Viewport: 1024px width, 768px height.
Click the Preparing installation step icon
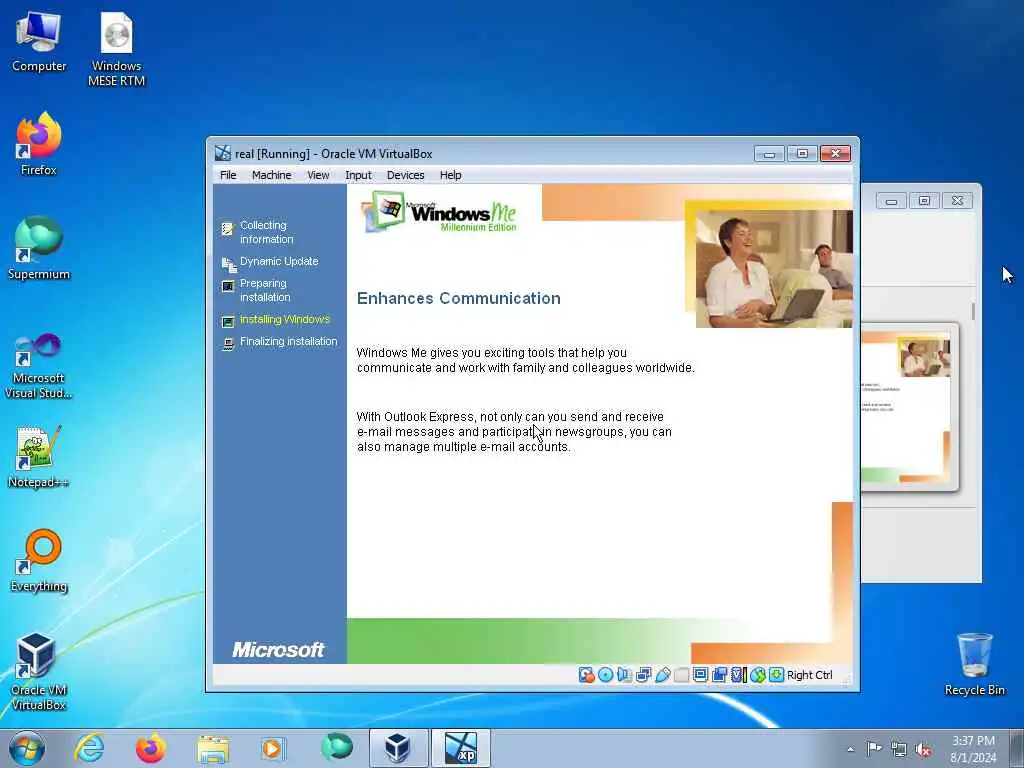click(228, 286)
